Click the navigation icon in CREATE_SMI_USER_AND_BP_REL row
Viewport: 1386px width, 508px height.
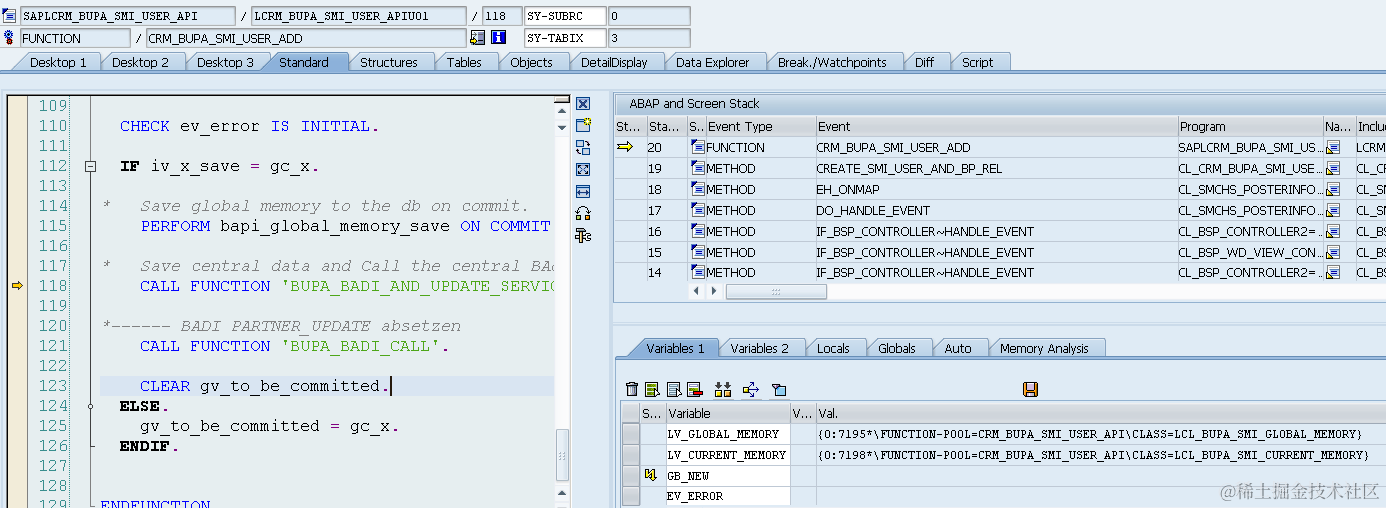click(x=1332, y=168)
